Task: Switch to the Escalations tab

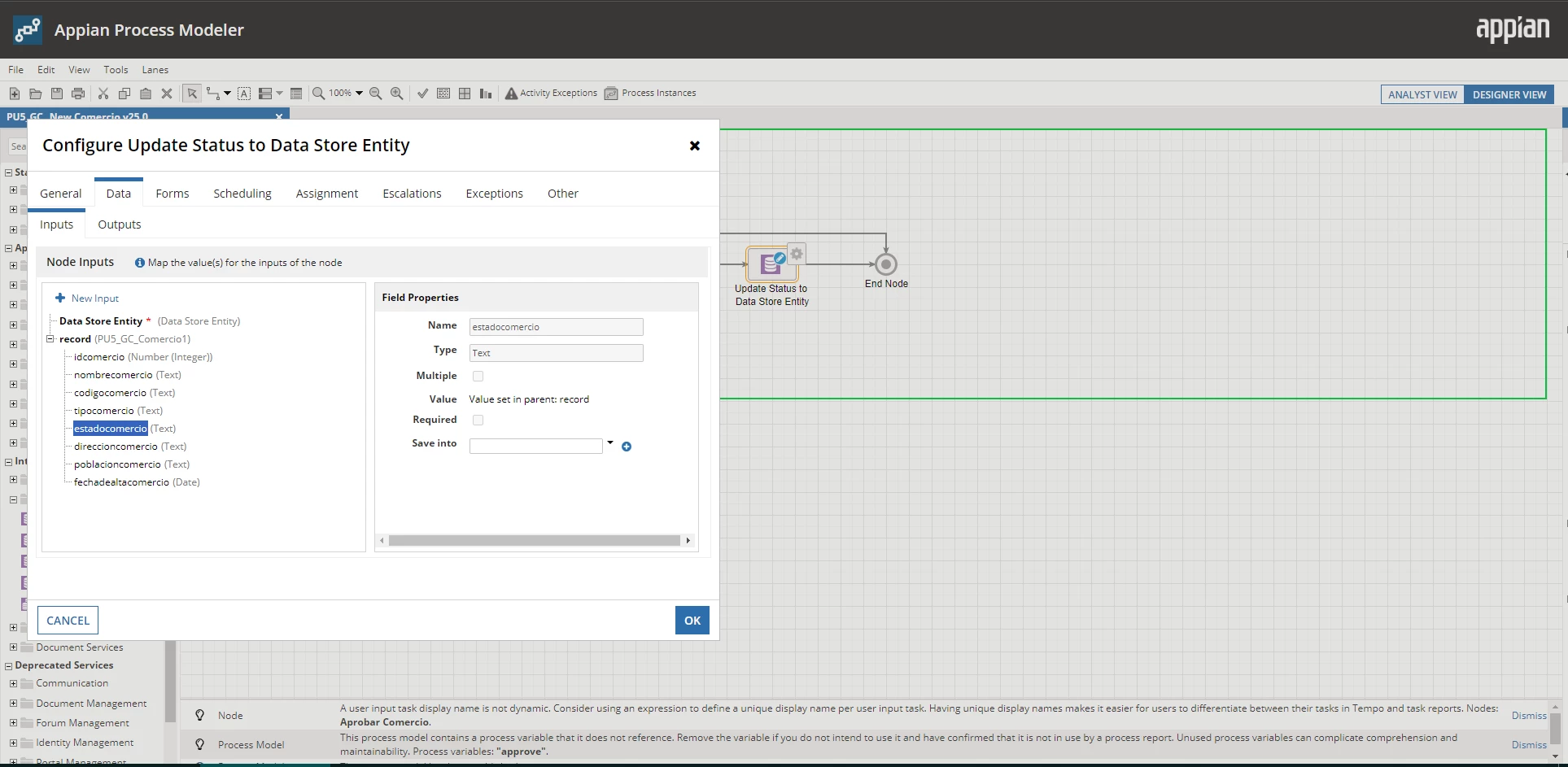Action: (x=412, y=194)
